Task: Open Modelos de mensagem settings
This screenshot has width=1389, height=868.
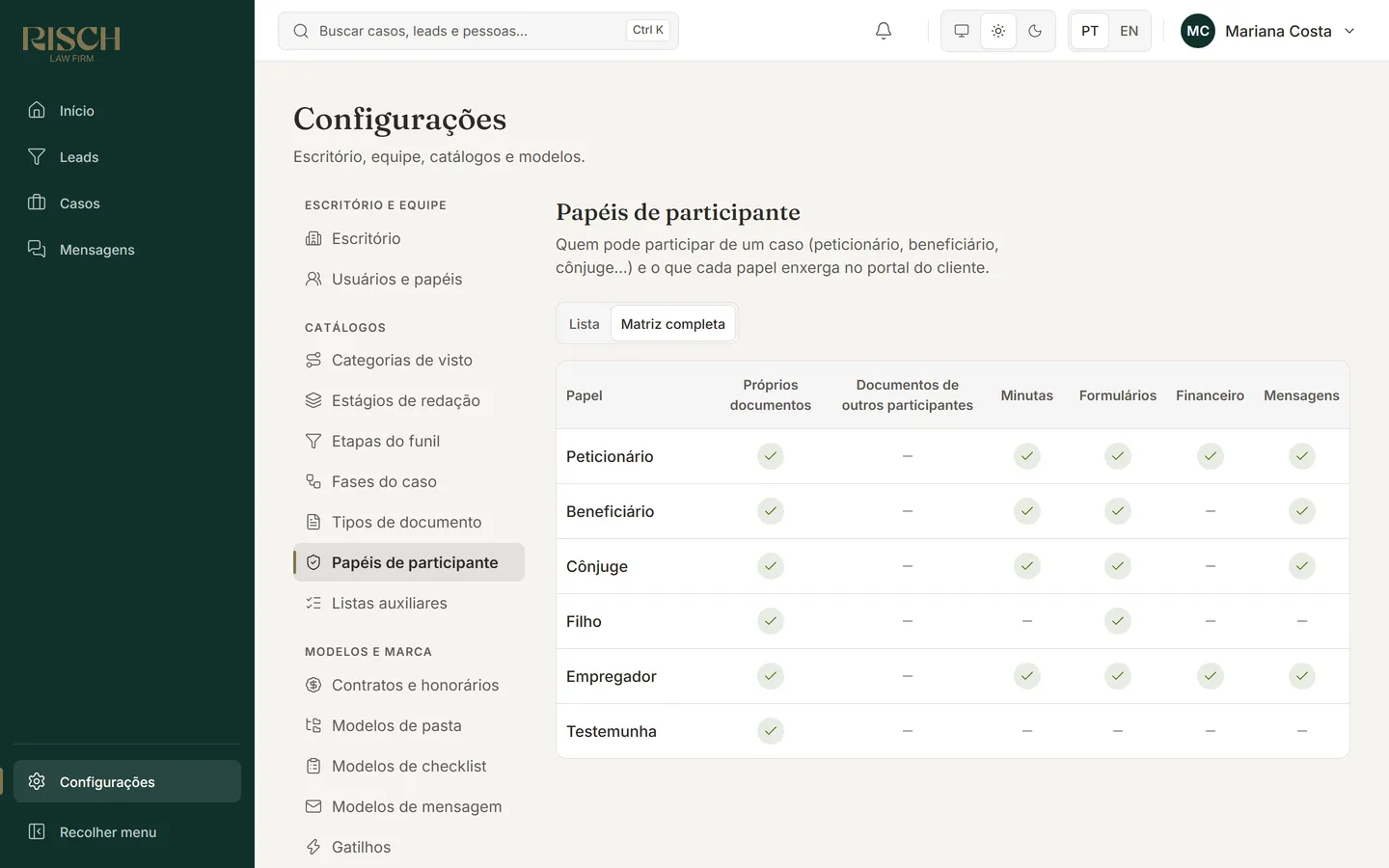Action: pos(409,806)
